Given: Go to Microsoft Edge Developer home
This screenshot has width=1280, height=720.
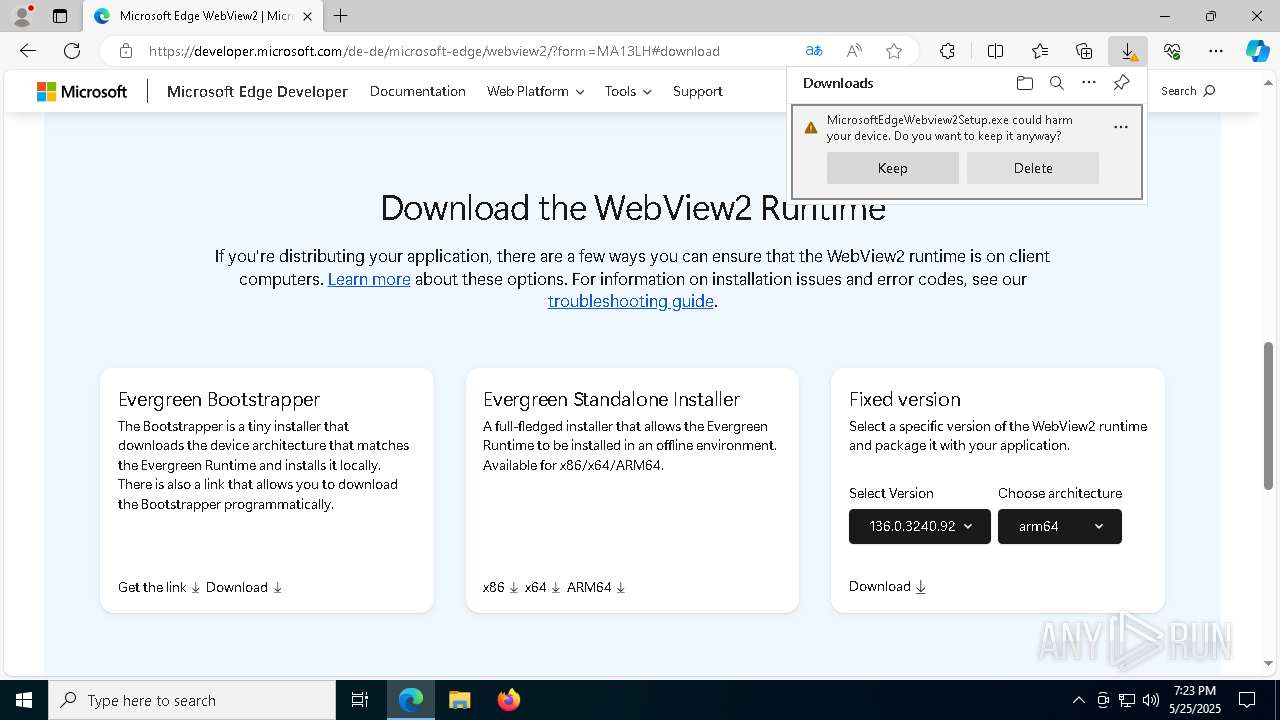Looking at the screenshot, I should 257,91.
